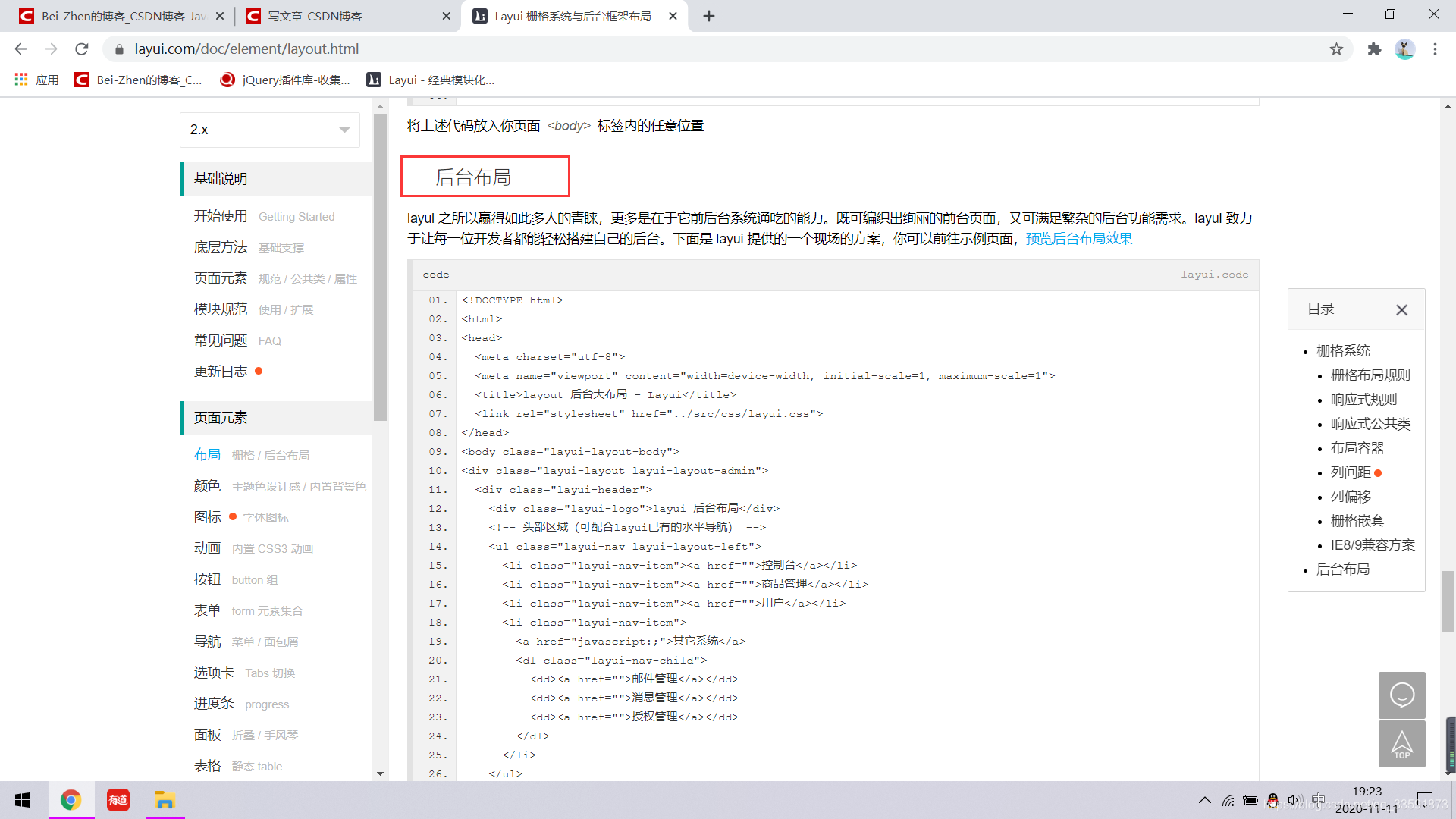Jump to 栅格系统 in table of contents
This screenshot has height=819, width=1456.
[x=1343, y=351]
